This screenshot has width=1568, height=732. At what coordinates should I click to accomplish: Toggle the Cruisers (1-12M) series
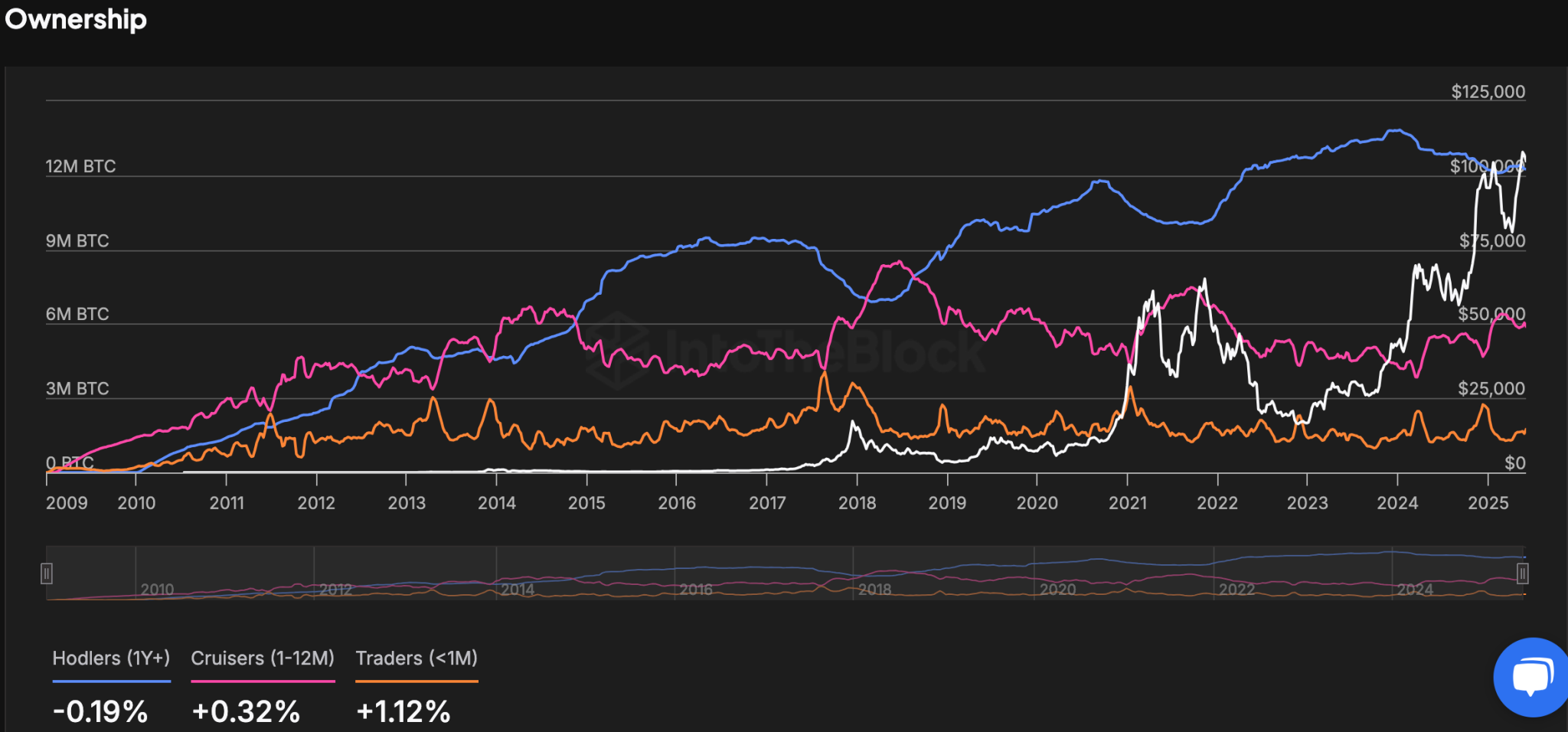[x=263, y=658]
